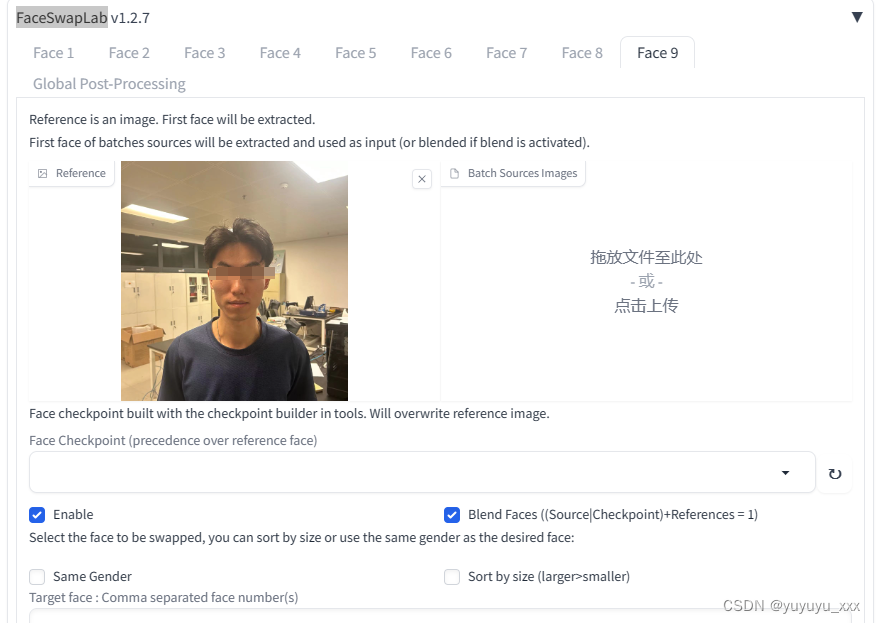Click the reference photo thumbnail
The width and height of the screenshot is (876, 623).
point(234,281)
